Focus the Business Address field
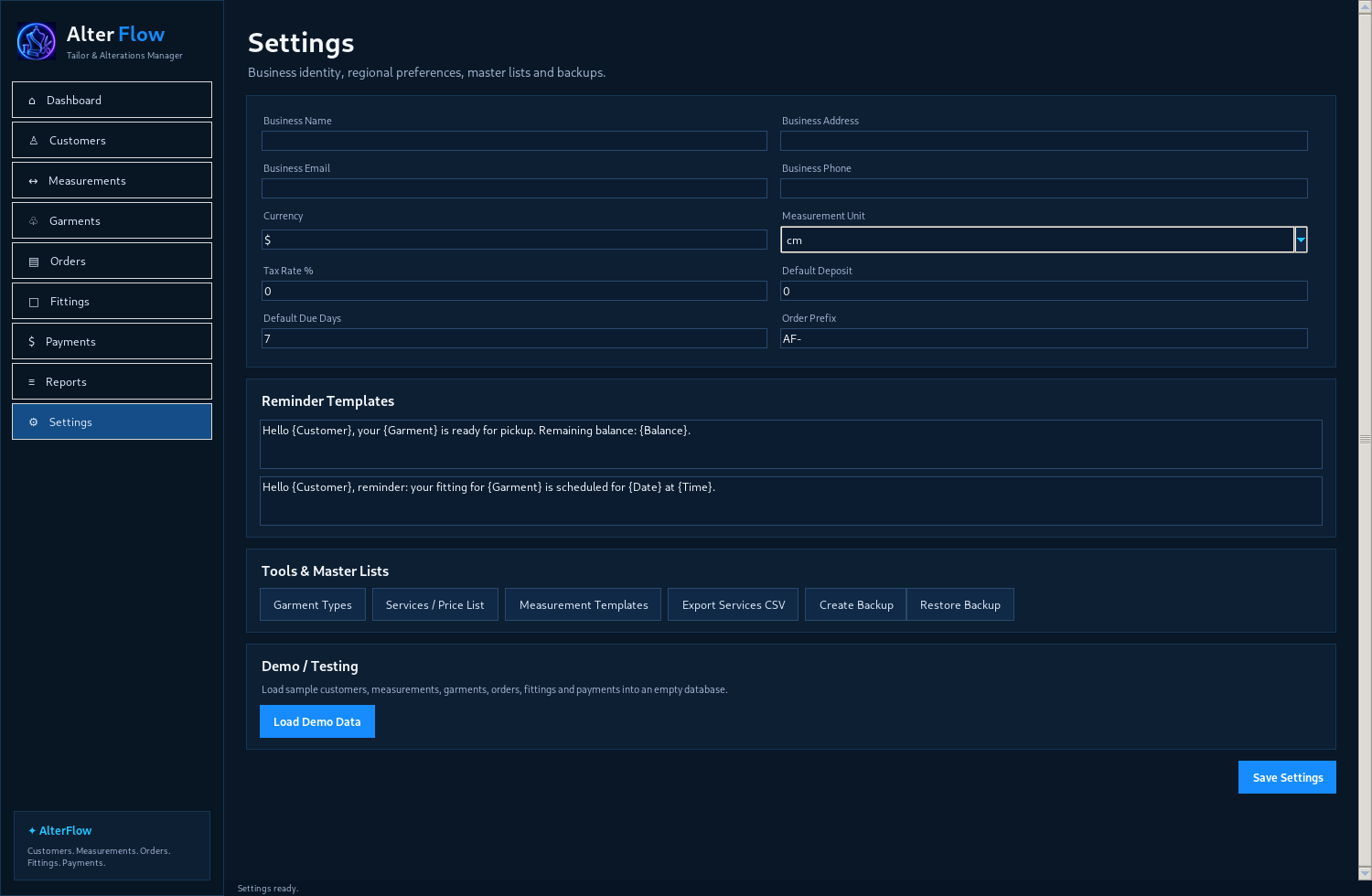This screenshot has height=896, width=1372. coord(1044,141)
